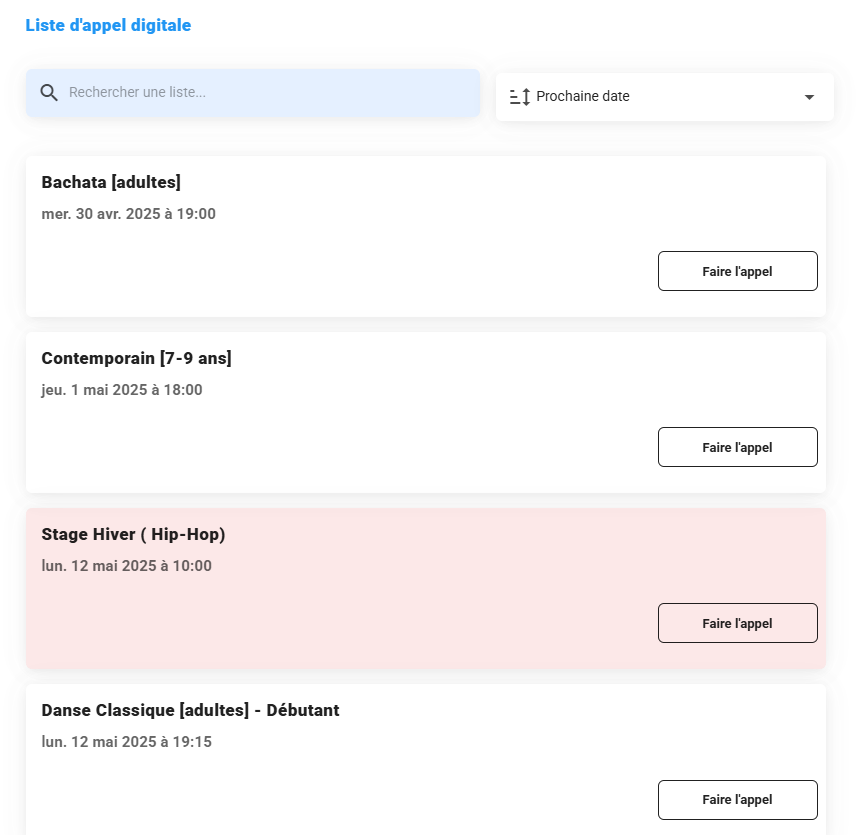Click Faire l'appel for Contemporain 7-9 ans
Screen dimensions: 868x835
pos(737,447)
